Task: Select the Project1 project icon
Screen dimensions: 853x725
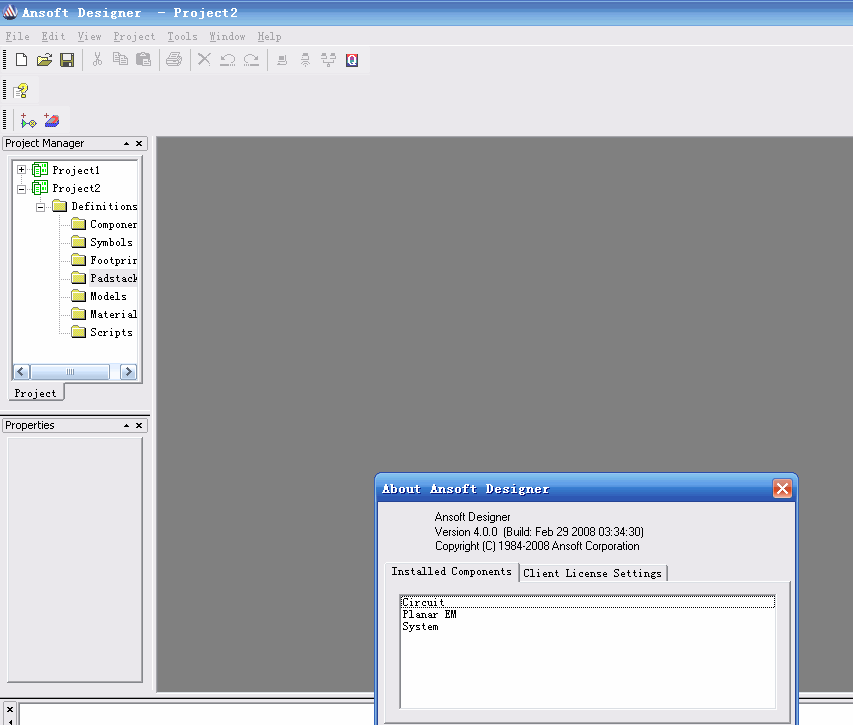Action: [40, 170]
